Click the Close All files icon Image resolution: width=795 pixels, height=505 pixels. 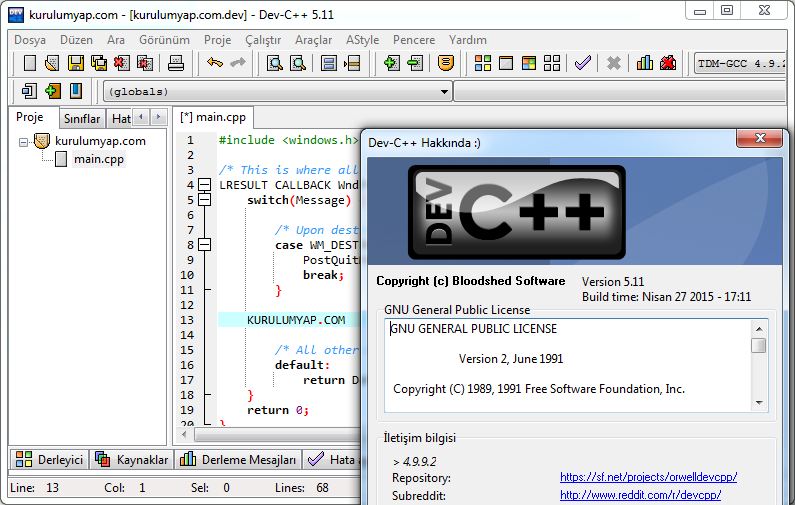pyautogui.click(x=145, y=63)
